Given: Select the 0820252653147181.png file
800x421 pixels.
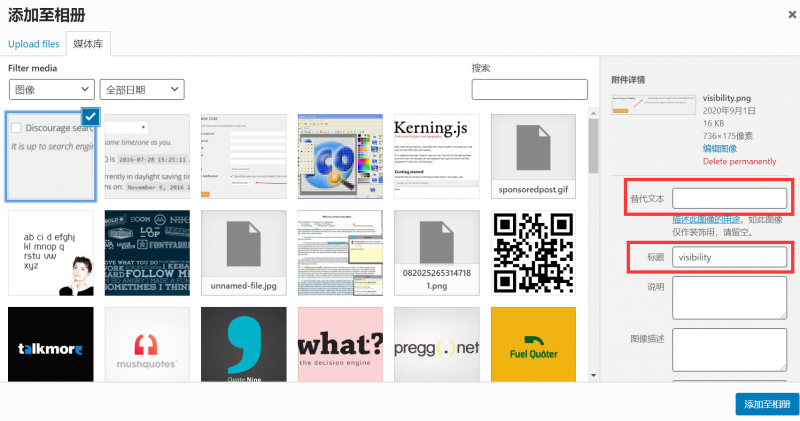Looking at the screenshot, I should [437, 253].
